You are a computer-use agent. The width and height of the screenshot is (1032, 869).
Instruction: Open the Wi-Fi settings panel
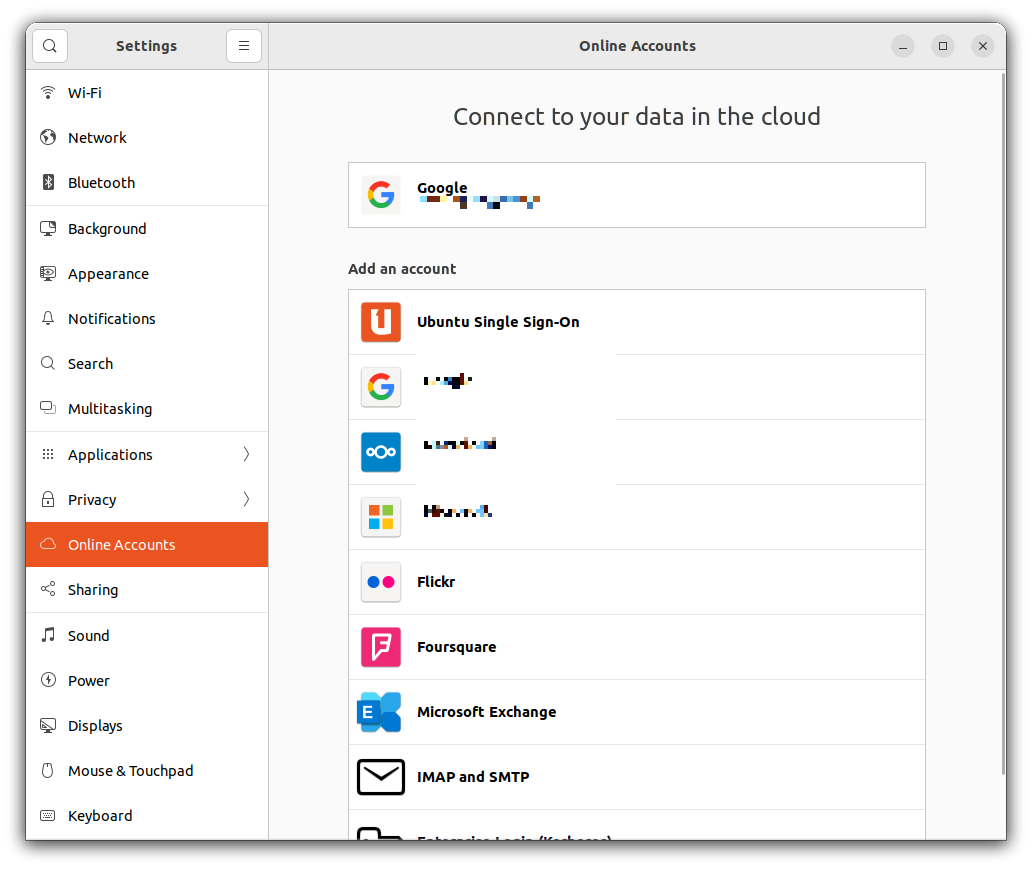pos(147,92)
